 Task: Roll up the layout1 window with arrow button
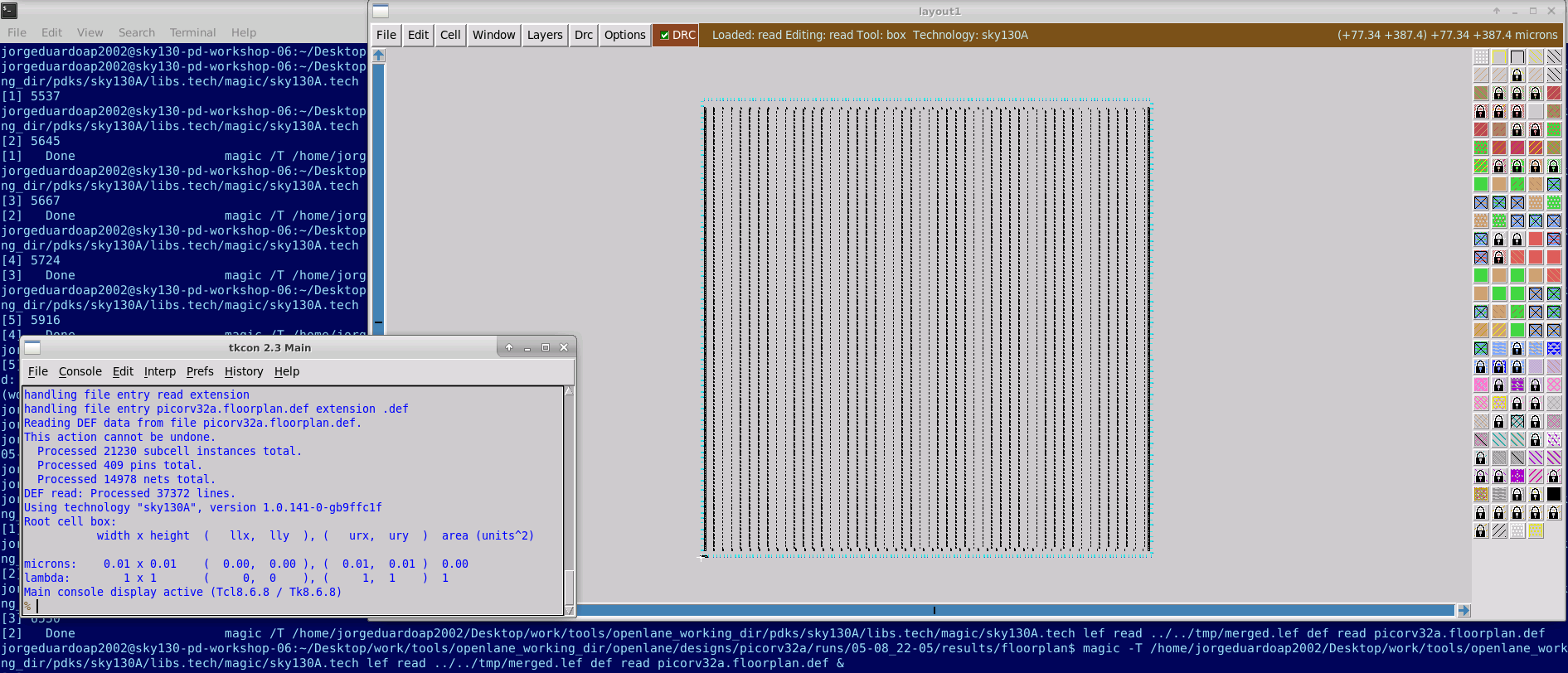(1497, 11)
